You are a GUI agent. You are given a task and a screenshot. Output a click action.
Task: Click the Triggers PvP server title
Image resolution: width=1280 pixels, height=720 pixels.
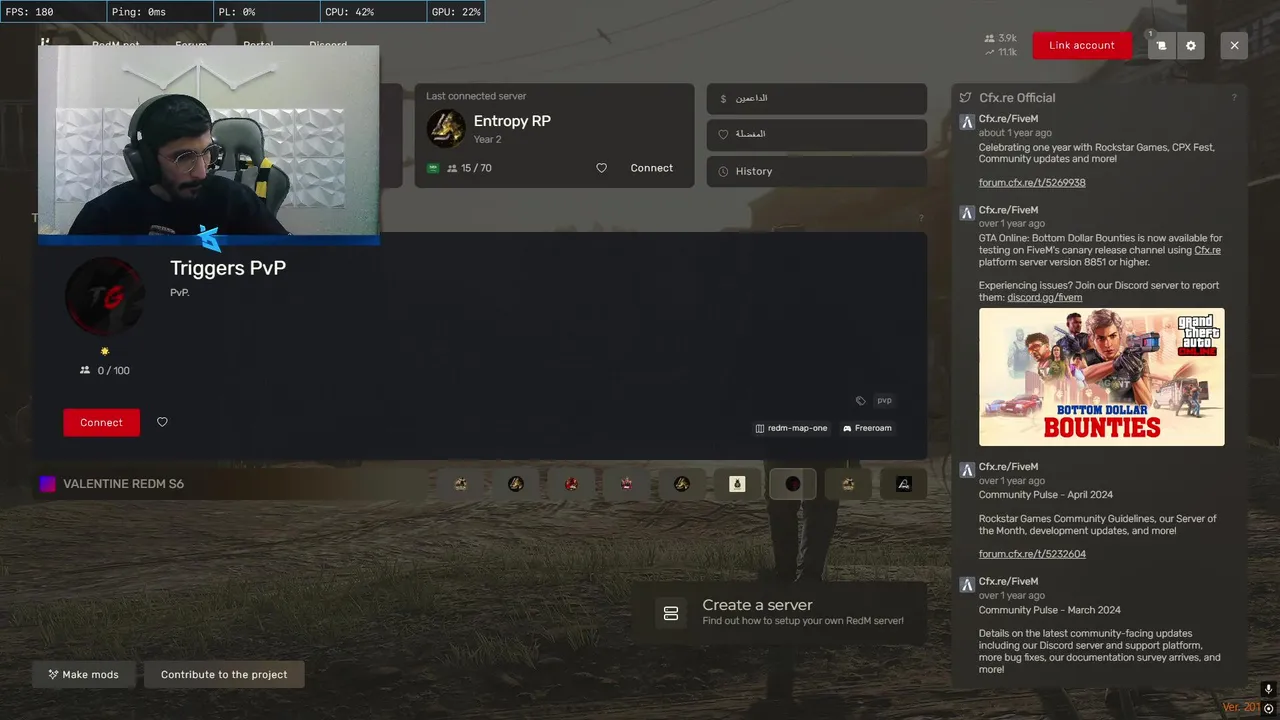228,268
